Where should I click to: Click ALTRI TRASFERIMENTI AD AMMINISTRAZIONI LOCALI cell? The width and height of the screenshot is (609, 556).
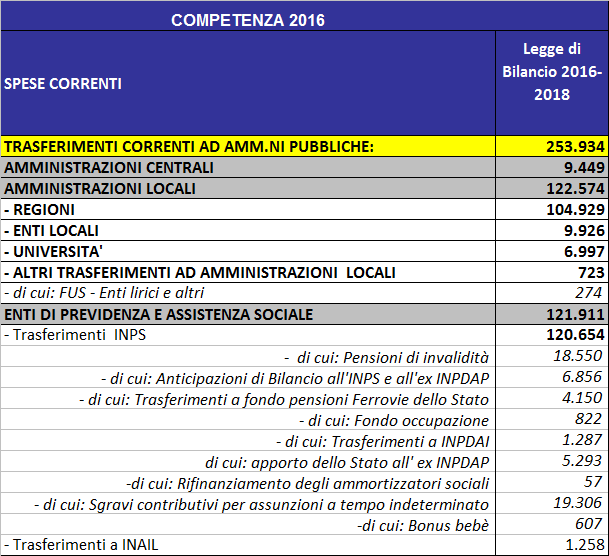click(200, 272)
